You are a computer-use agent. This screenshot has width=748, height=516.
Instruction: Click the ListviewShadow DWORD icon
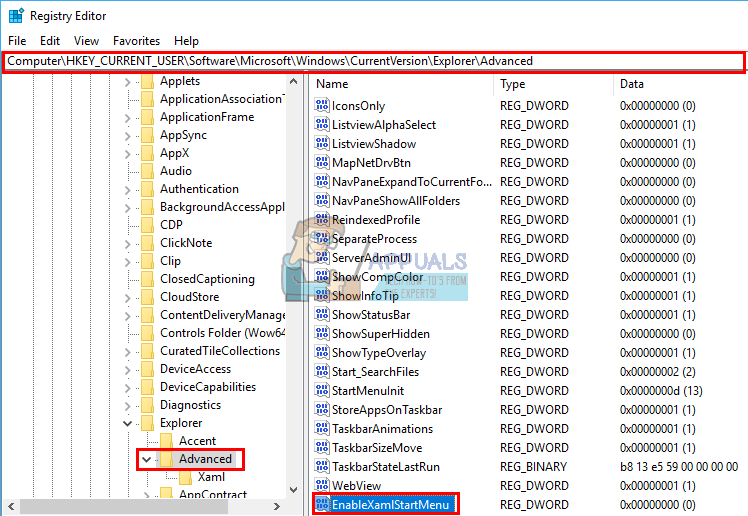tap(322, 144)
